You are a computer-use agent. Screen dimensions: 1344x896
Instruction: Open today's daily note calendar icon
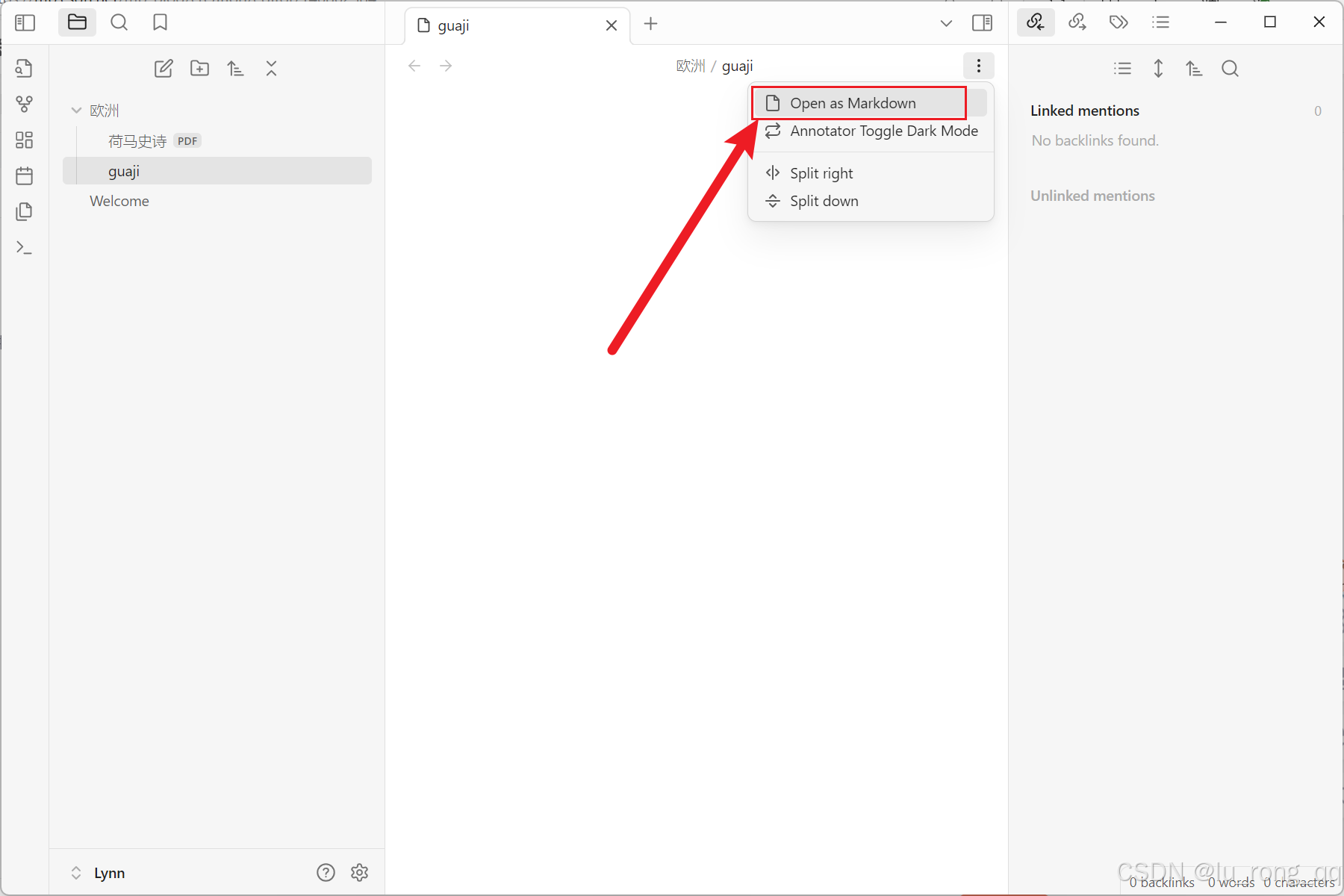click(24, 175)
